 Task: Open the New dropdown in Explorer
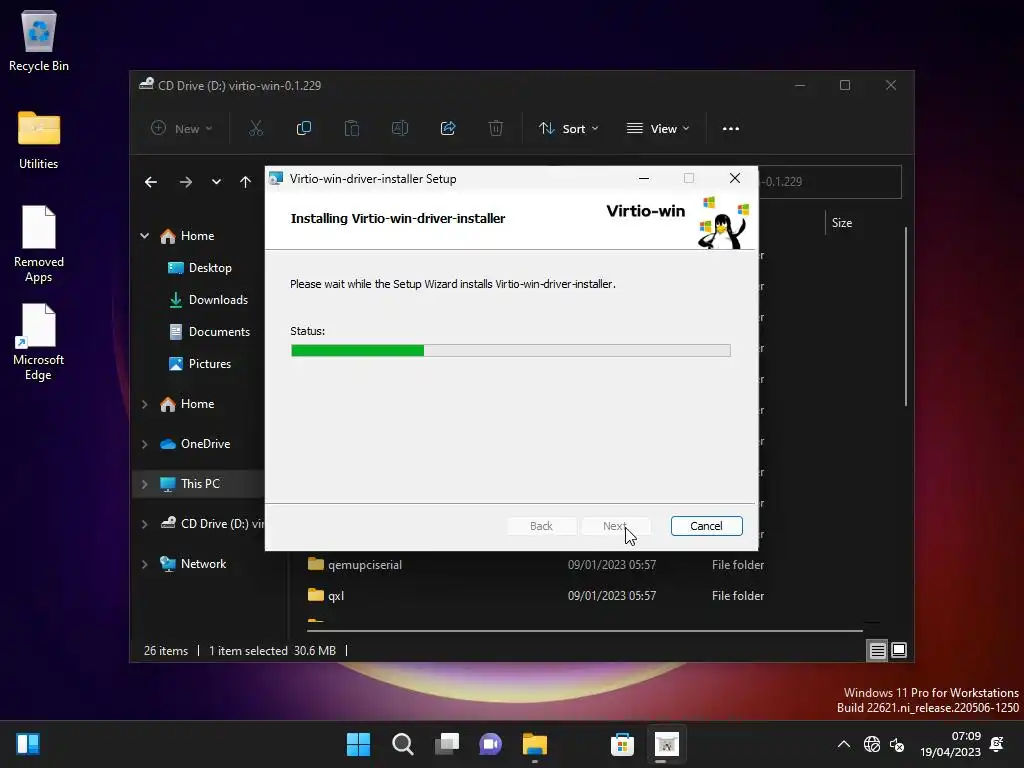(182, 129)
